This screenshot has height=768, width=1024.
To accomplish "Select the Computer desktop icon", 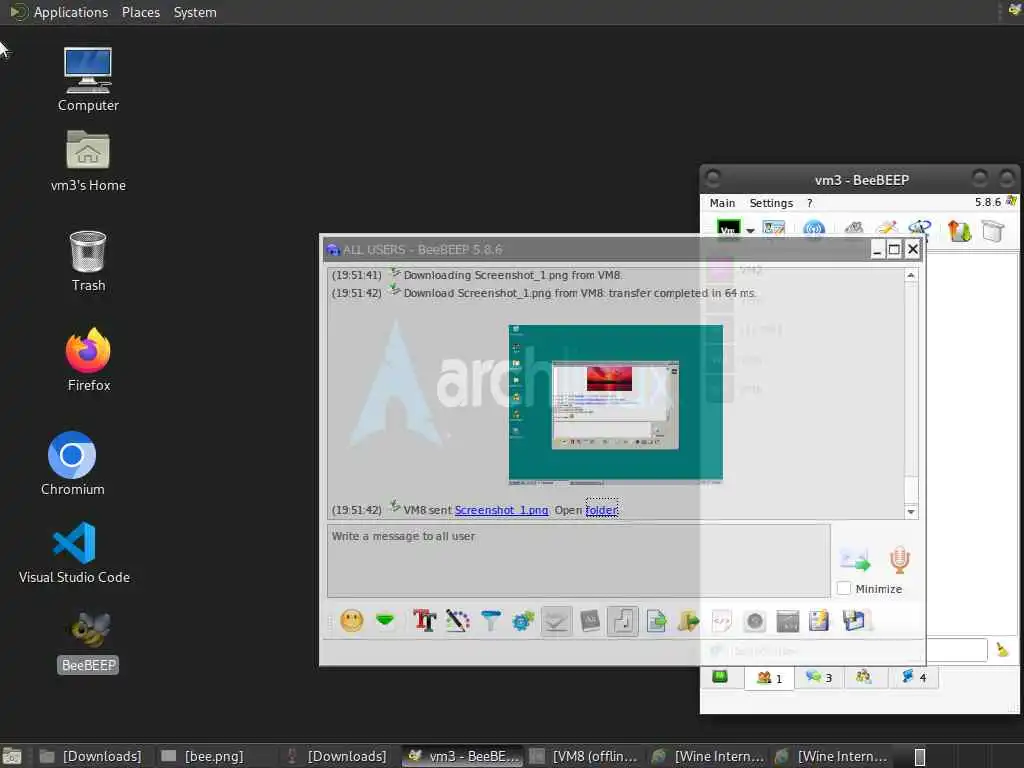I will pos(88,80).
